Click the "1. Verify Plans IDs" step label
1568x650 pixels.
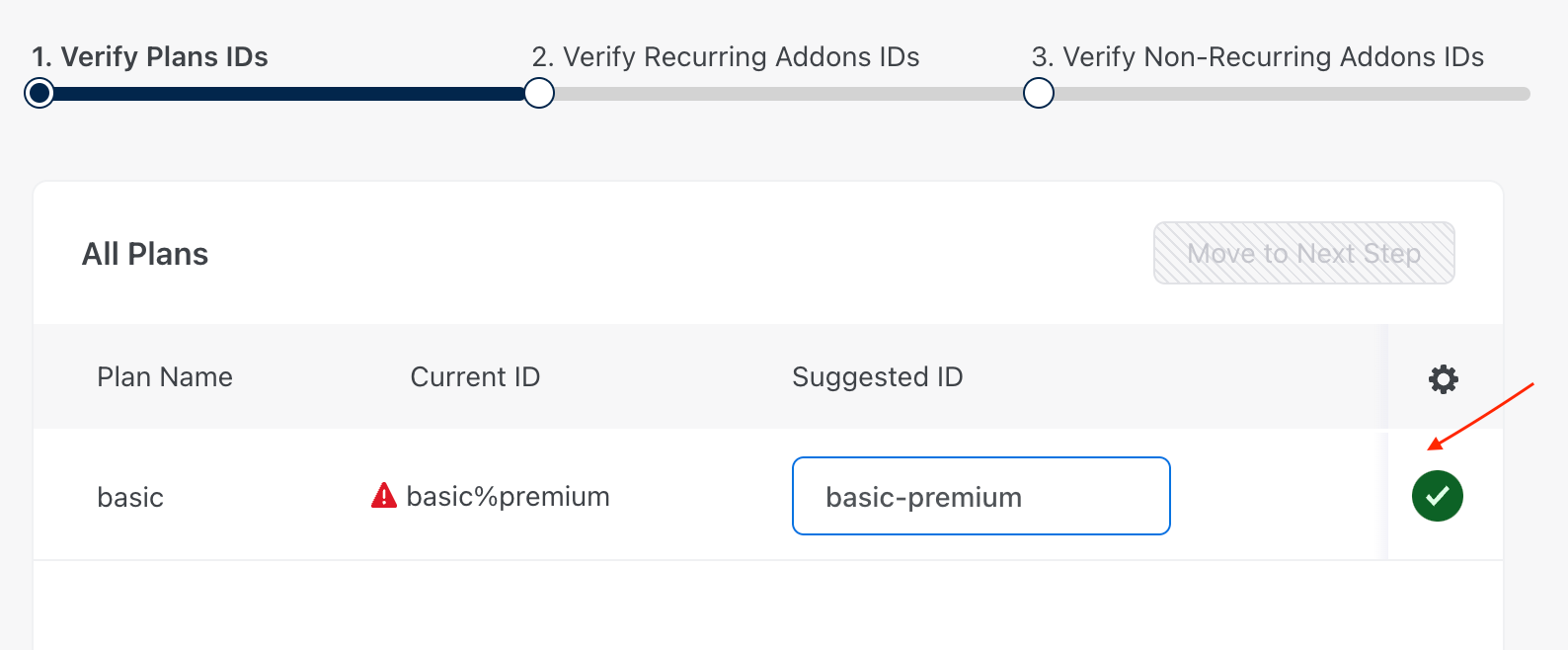pyautogui.click(x=150, y=57)
